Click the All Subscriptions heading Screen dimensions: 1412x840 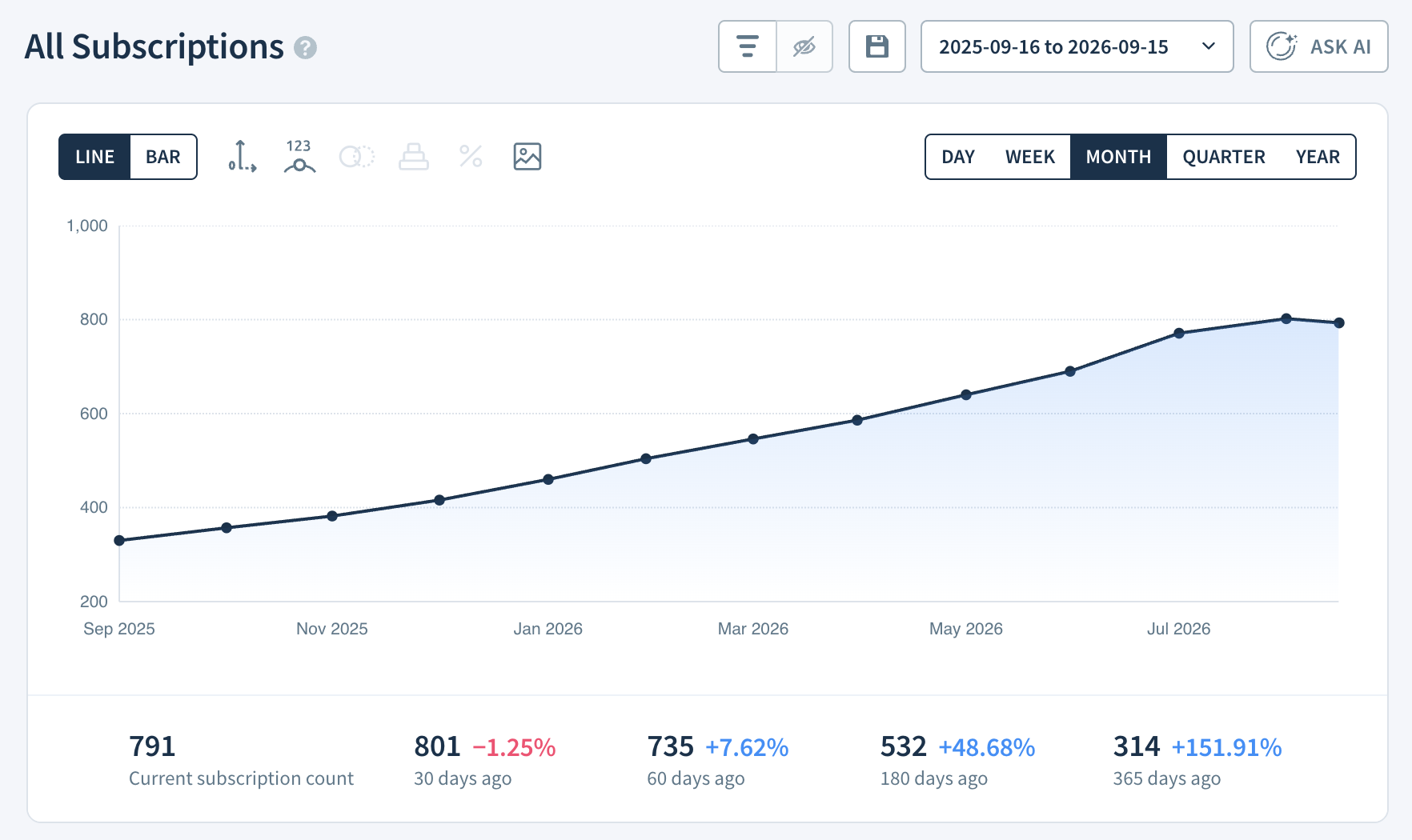click(x=154, y=47)
